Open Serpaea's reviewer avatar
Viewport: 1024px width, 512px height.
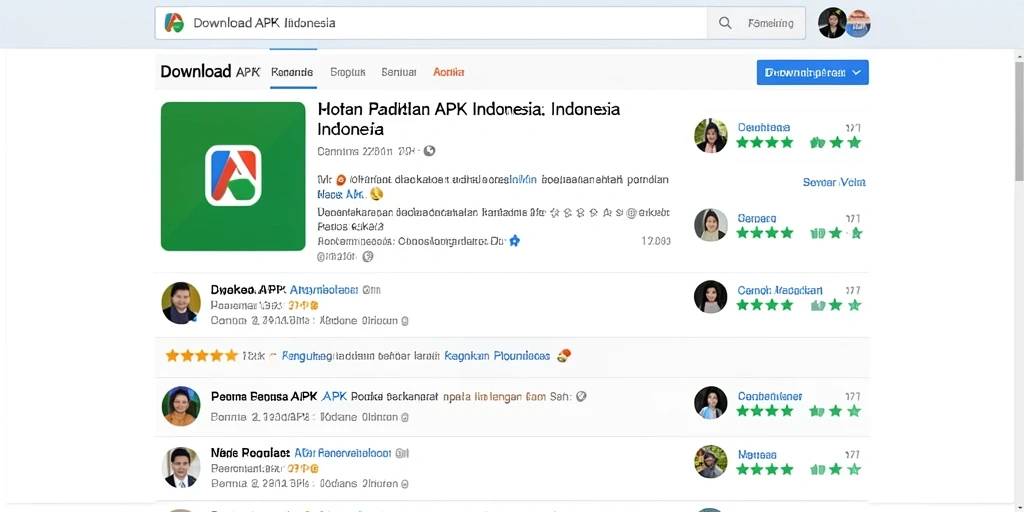[711, 225]
